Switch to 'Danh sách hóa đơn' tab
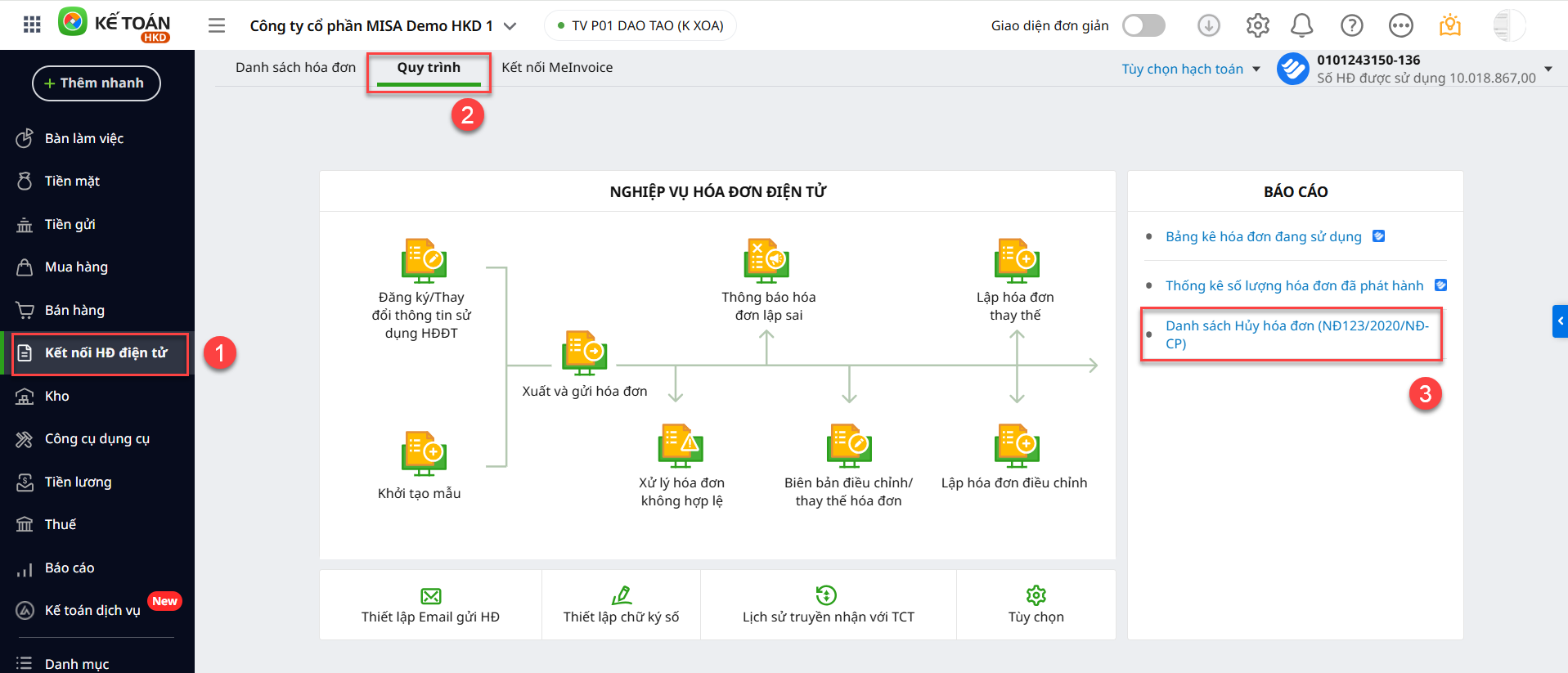 pyautogui.click(x=295, y=68)
